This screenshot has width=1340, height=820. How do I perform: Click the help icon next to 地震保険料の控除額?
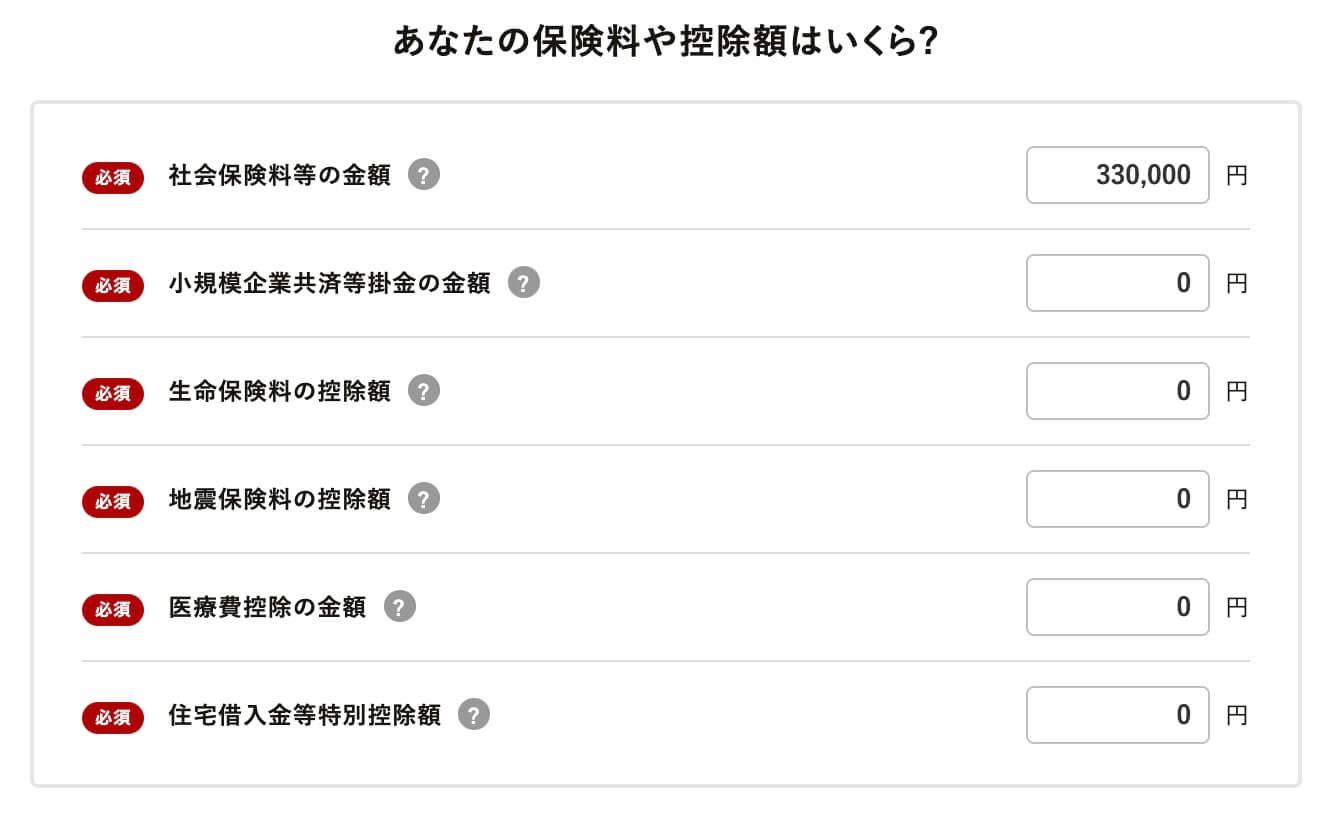424,499
